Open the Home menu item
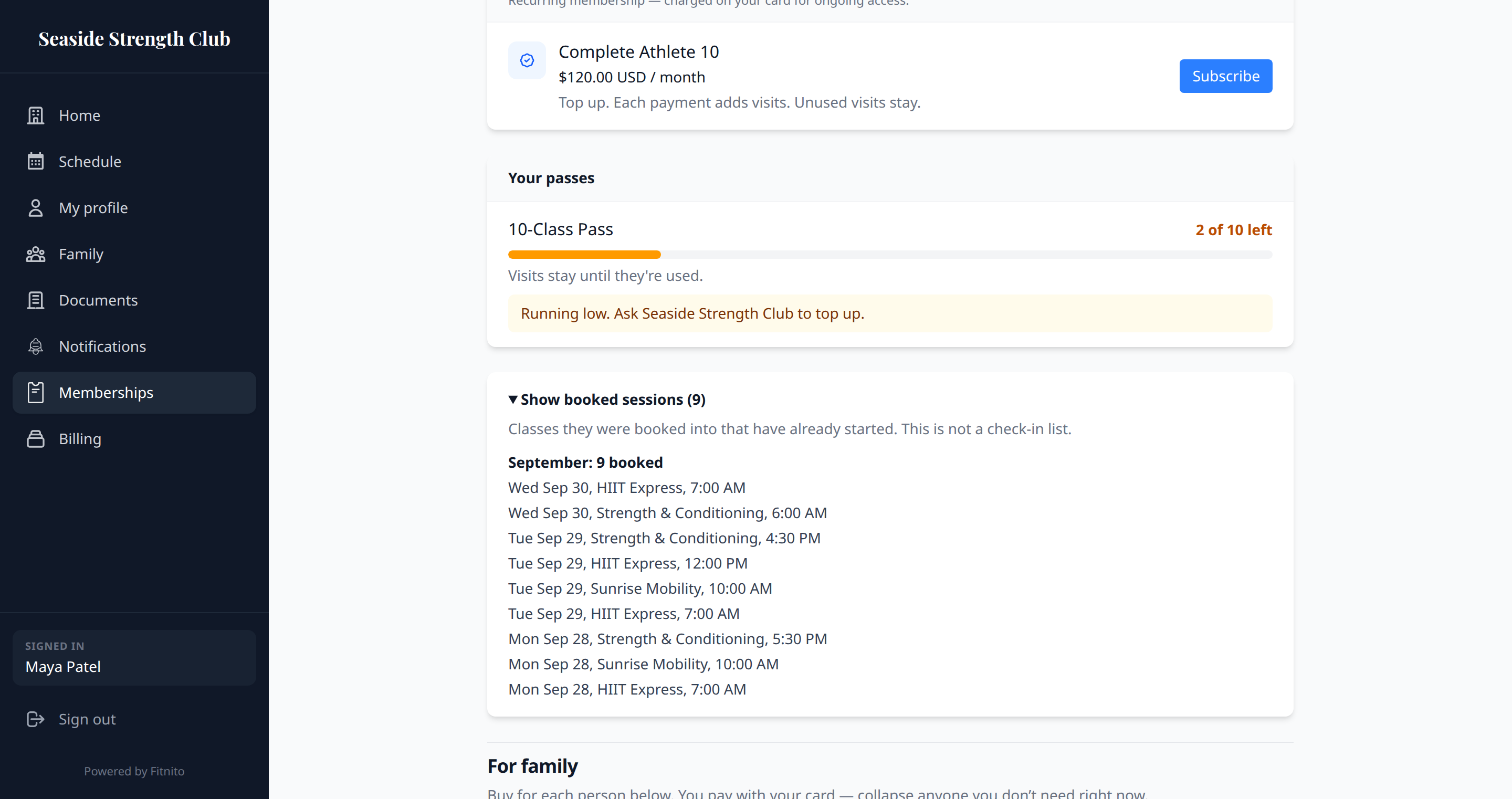This screenshot has width=1512, height=799. pyautogui.click(x=134, y=115)
